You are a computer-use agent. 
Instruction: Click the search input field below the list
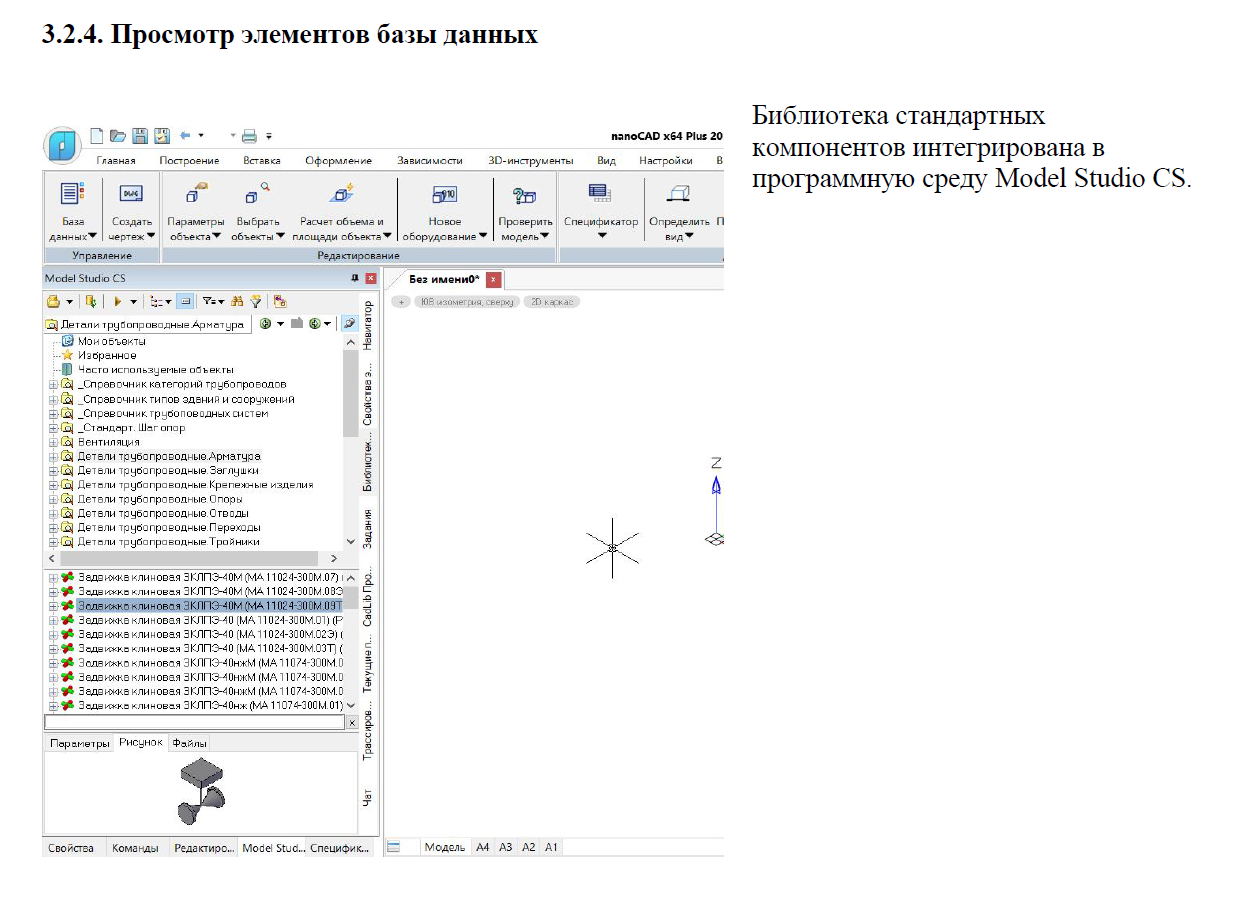(x=195, y=721)
